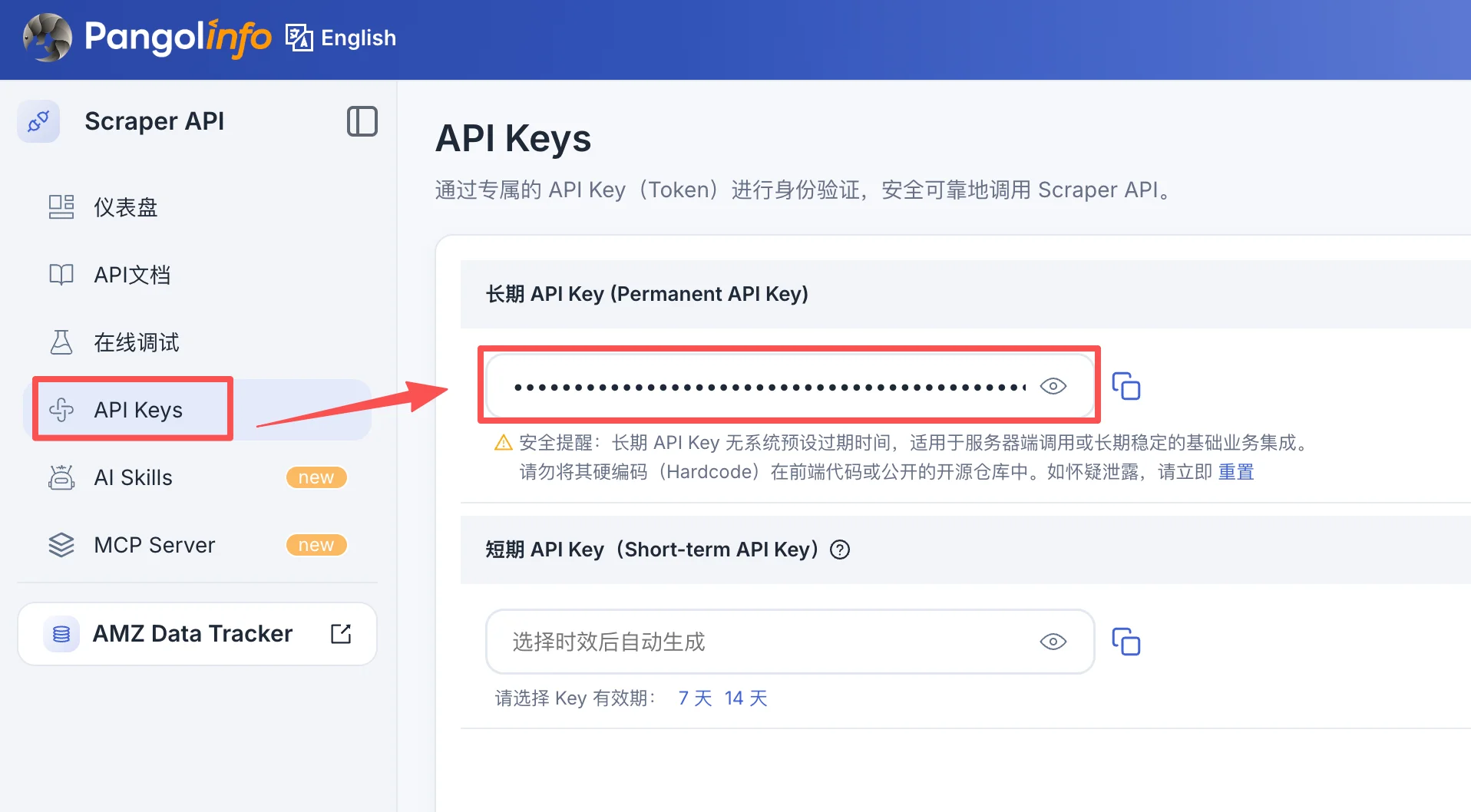Click the language translate icon
Viewport: 1471px width, 812px height.
point(299,38)
